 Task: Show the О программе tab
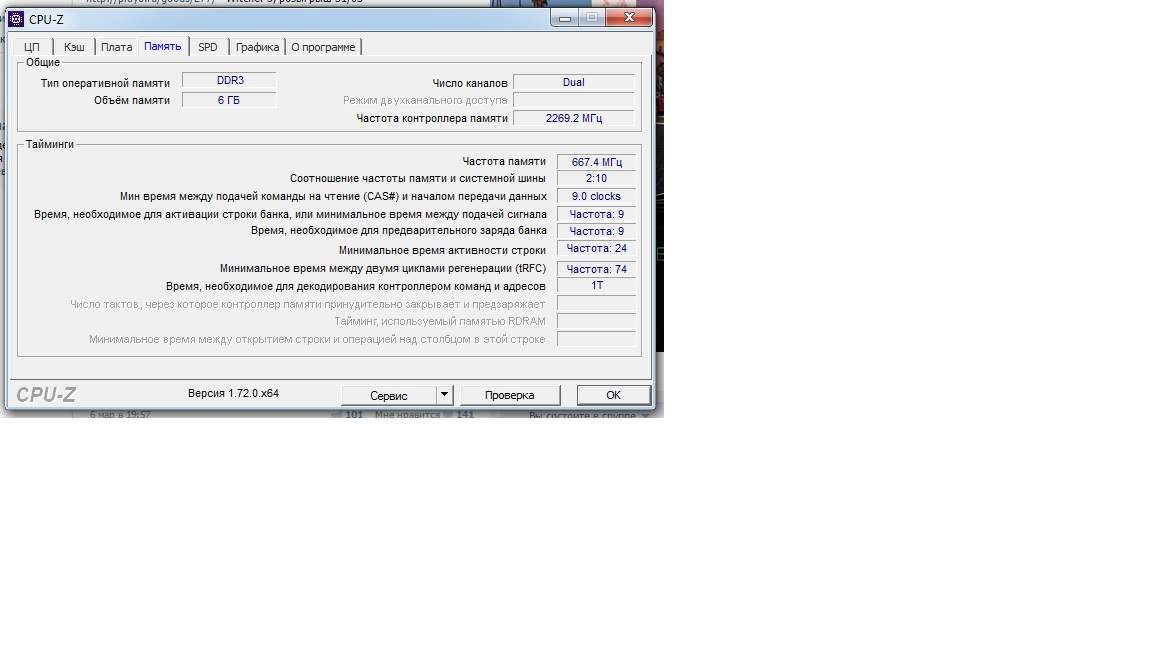tap(322, 47)
